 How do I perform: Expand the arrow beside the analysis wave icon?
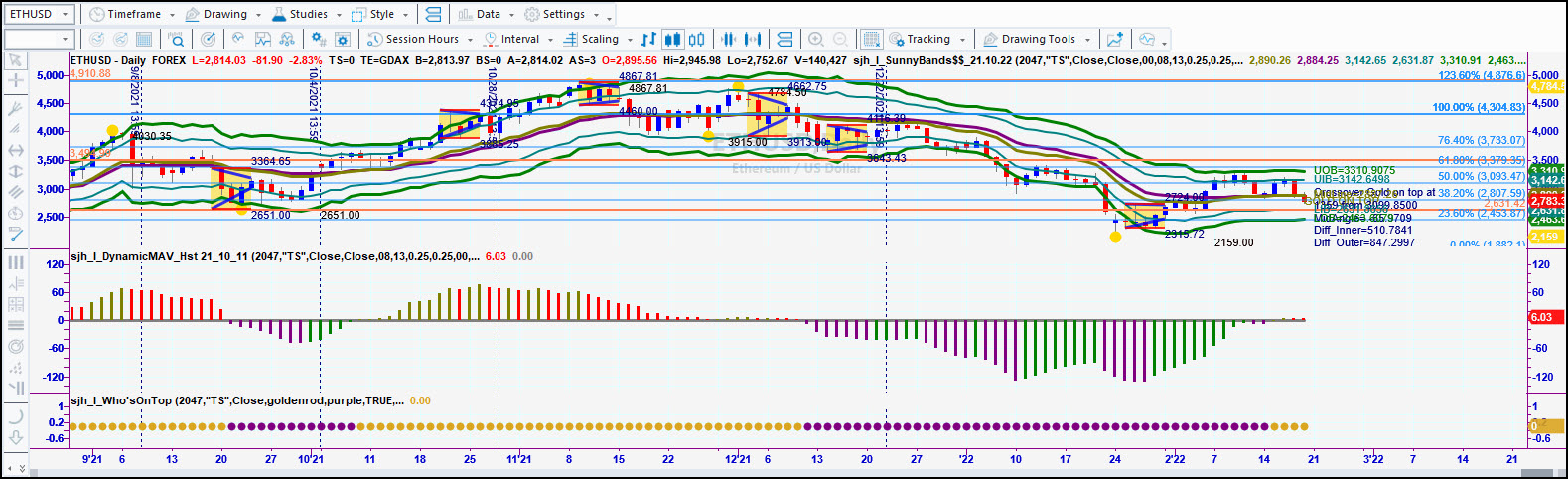tap(1164, 42)
